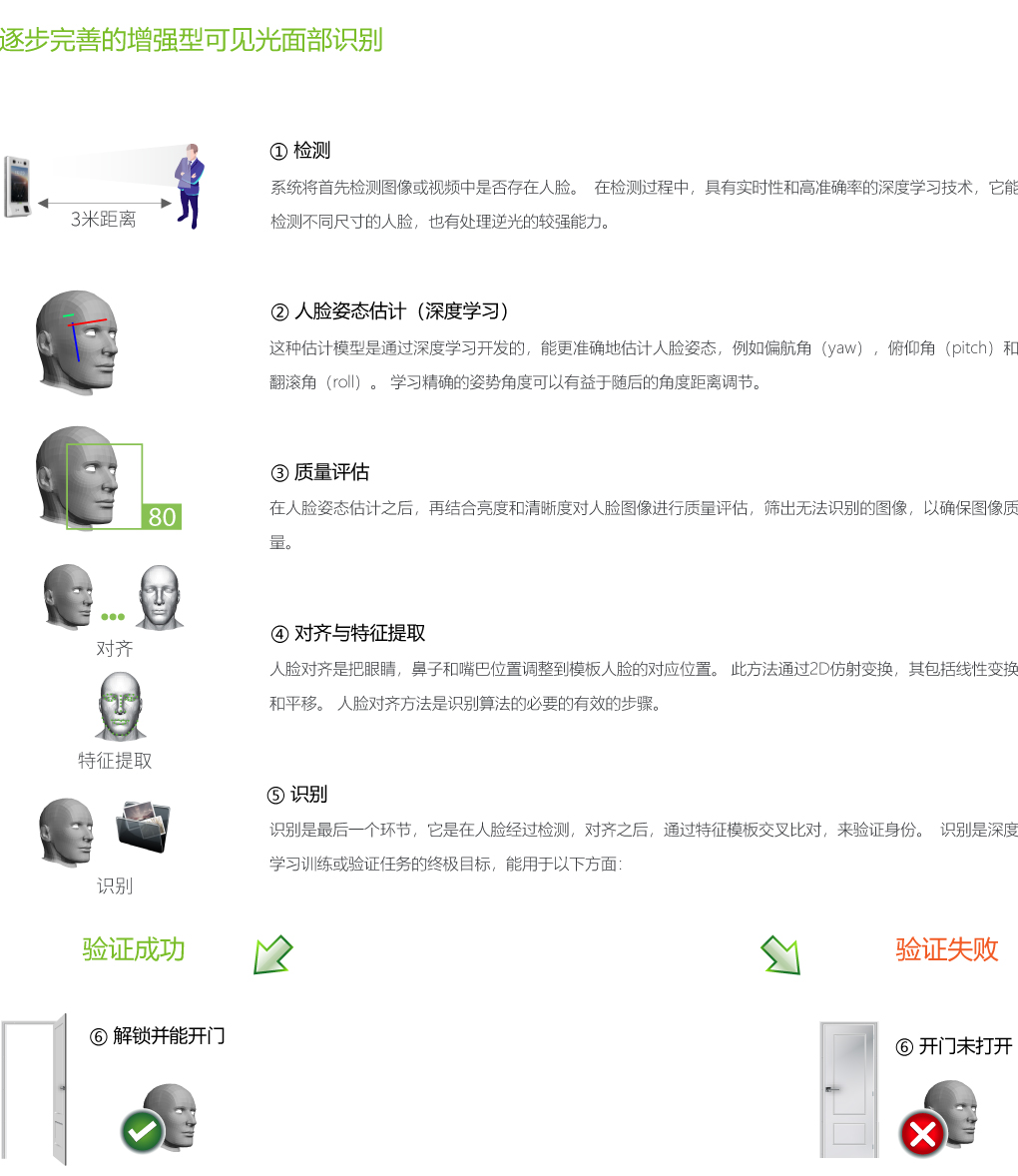This screenshot has height=1176, width=1018.
Task: Click the green arrow pointing down-right
Action: (780, 954)
